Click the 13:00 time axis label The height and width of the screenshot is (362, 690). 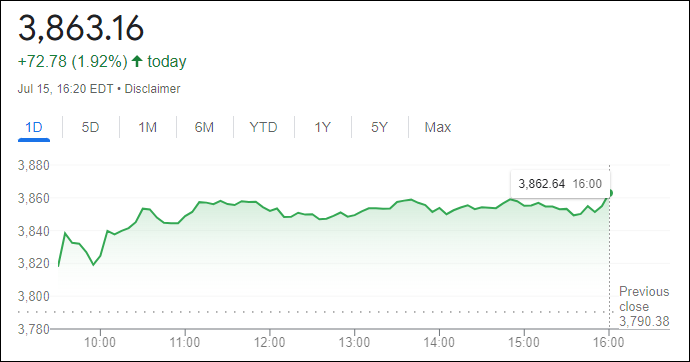354,342
